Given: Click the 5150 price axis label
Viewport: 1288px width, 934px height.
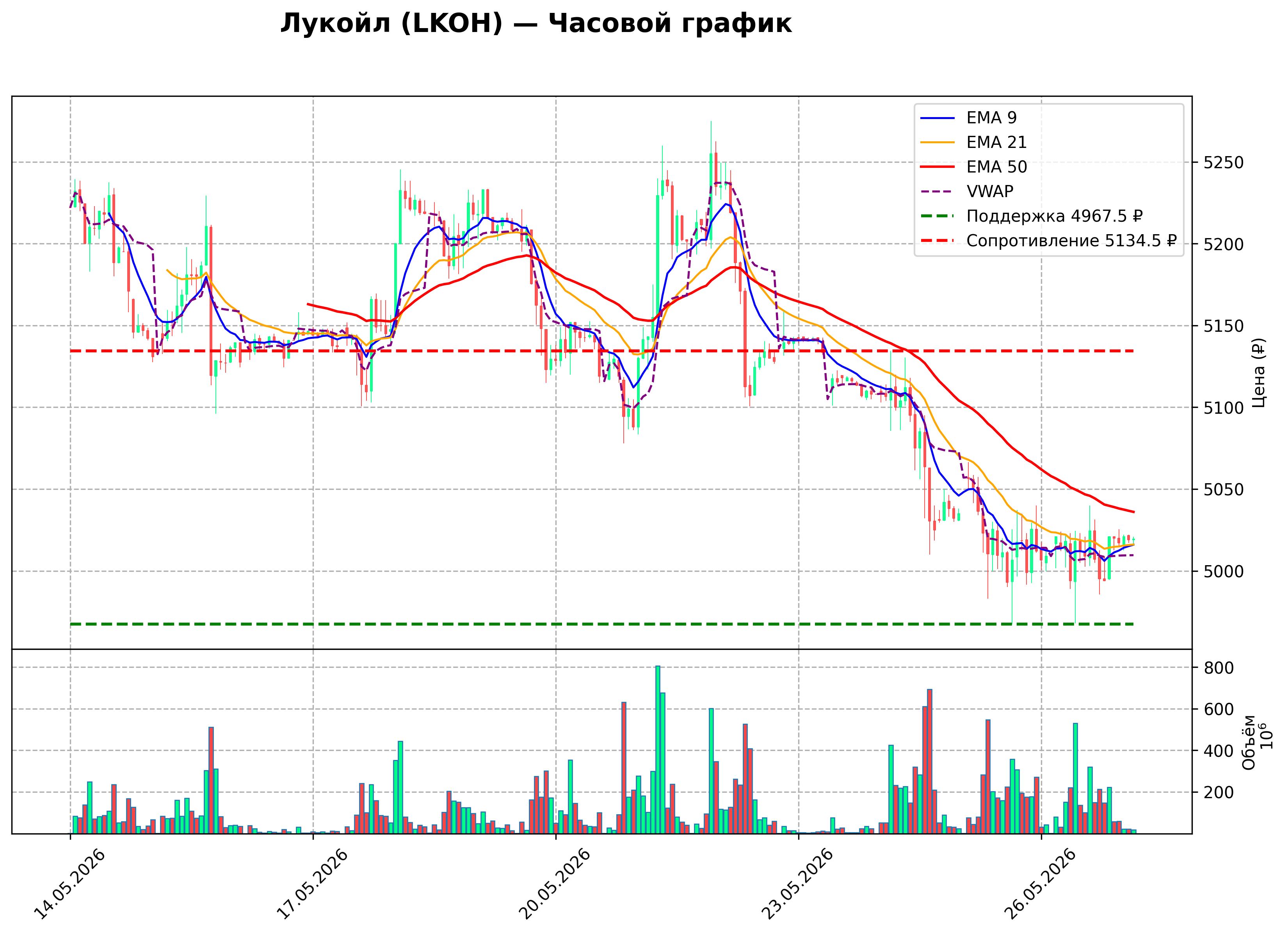Looking at the screenshot, I should click(1224, 326).
